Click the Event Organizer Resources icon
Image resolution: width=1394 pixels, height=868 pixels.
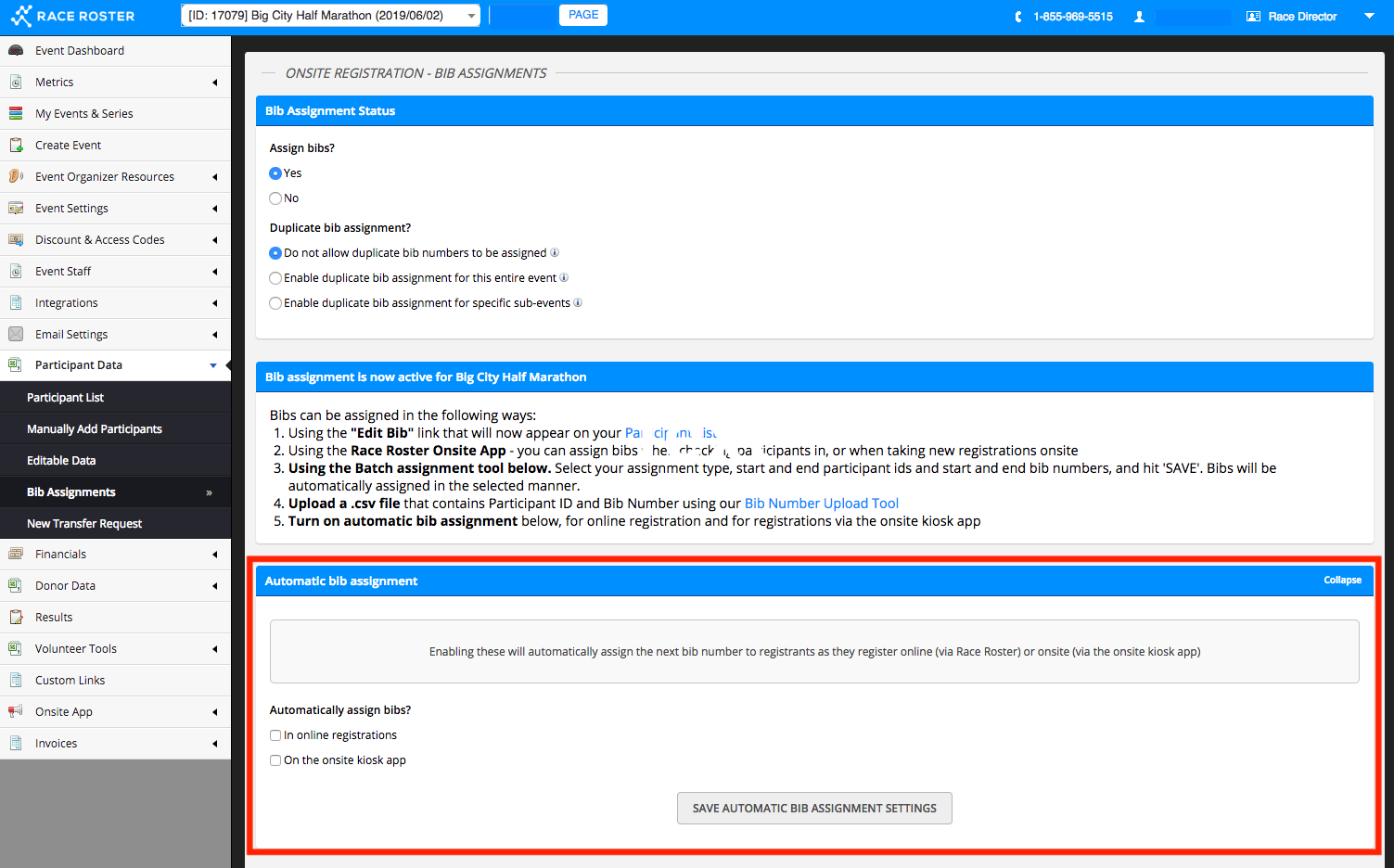[16, 176]
